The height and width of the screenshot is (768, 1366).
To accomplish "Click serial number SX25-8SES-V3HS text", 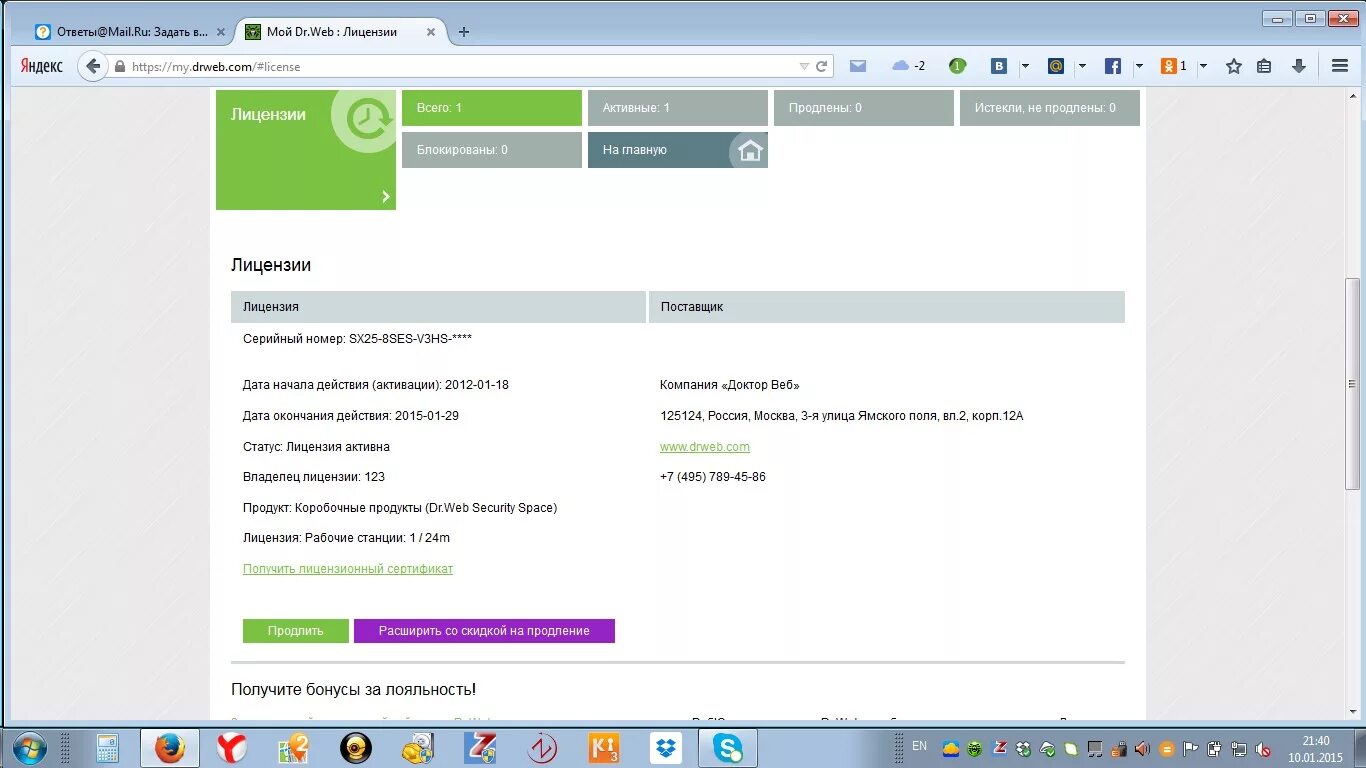I will click(410, 339).
